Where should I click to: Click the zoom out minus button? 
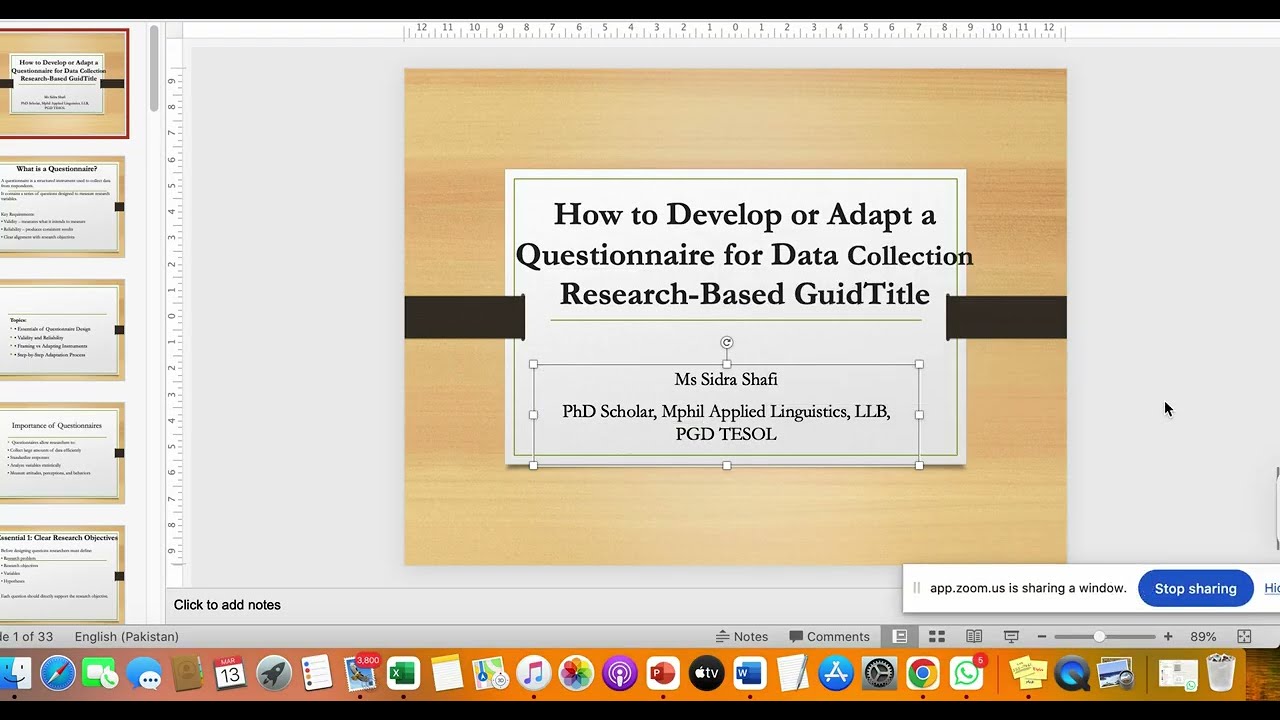pos(1041,636)
